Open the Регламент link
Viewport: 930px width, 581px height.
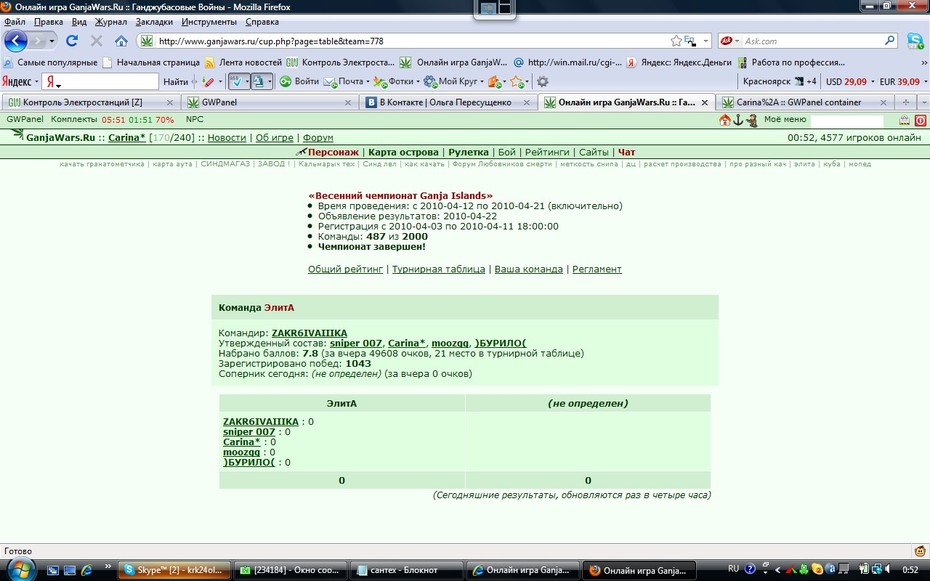pyautogui.click(x=597, y=269)
